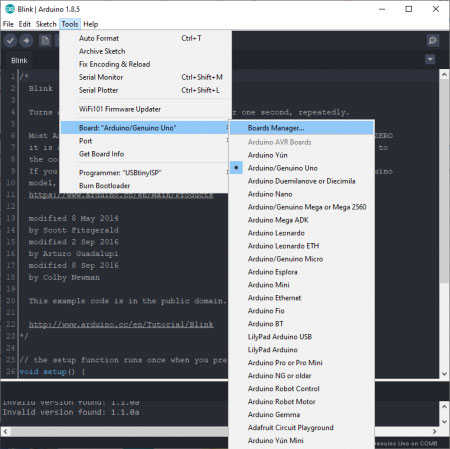Click the arduino.cc Tutorial/Blink link

pos(121,324)
